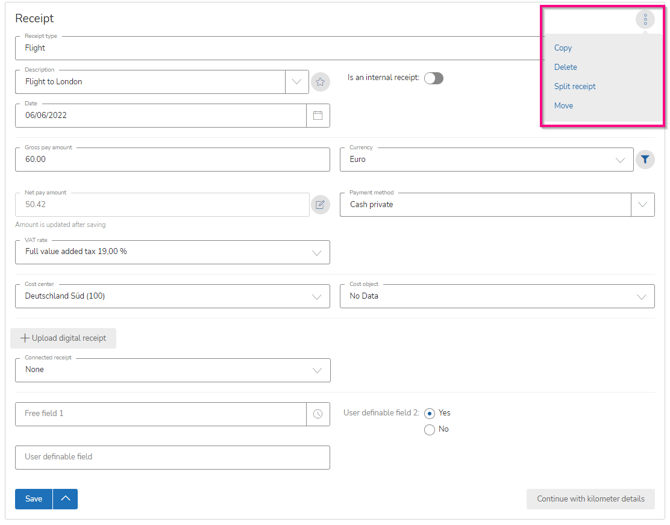Viewport: 670px width, 525px height.
Task: Choose Copy from the context menu
Action: pyautogui.click(x=563, y=48)
